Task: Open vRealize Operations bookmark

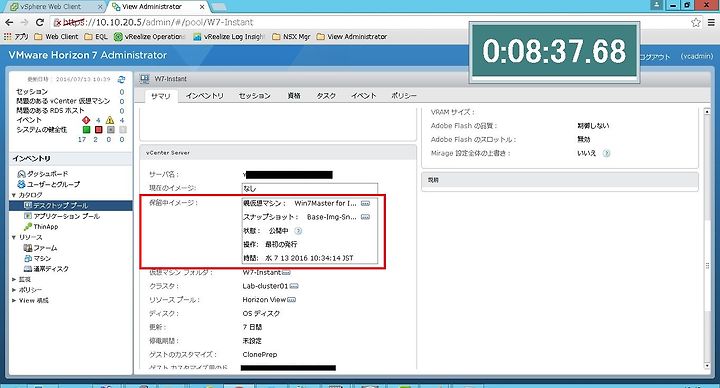Action: [x=150, y=37]
